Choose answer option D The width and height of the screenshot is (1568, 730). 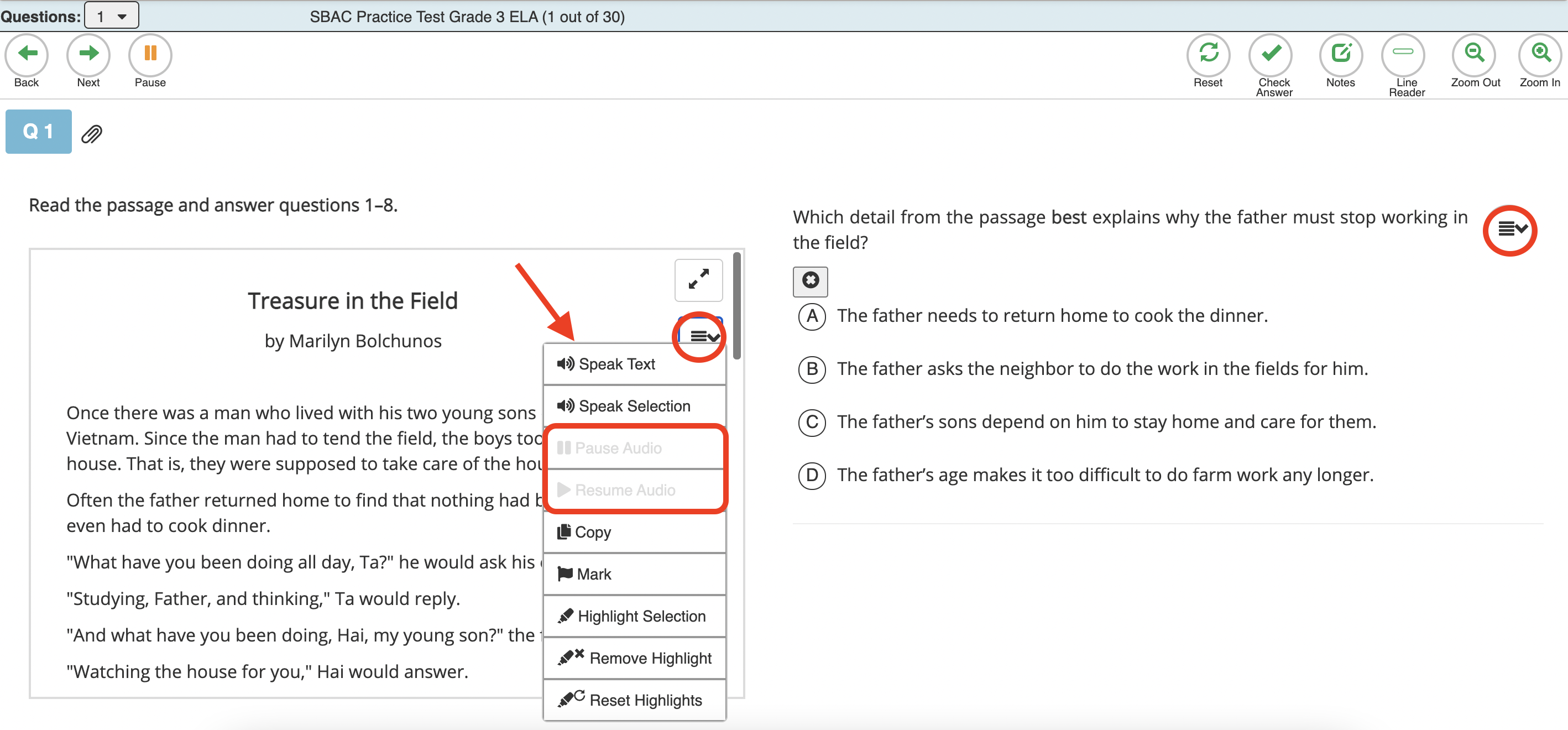tap(812, 476)
